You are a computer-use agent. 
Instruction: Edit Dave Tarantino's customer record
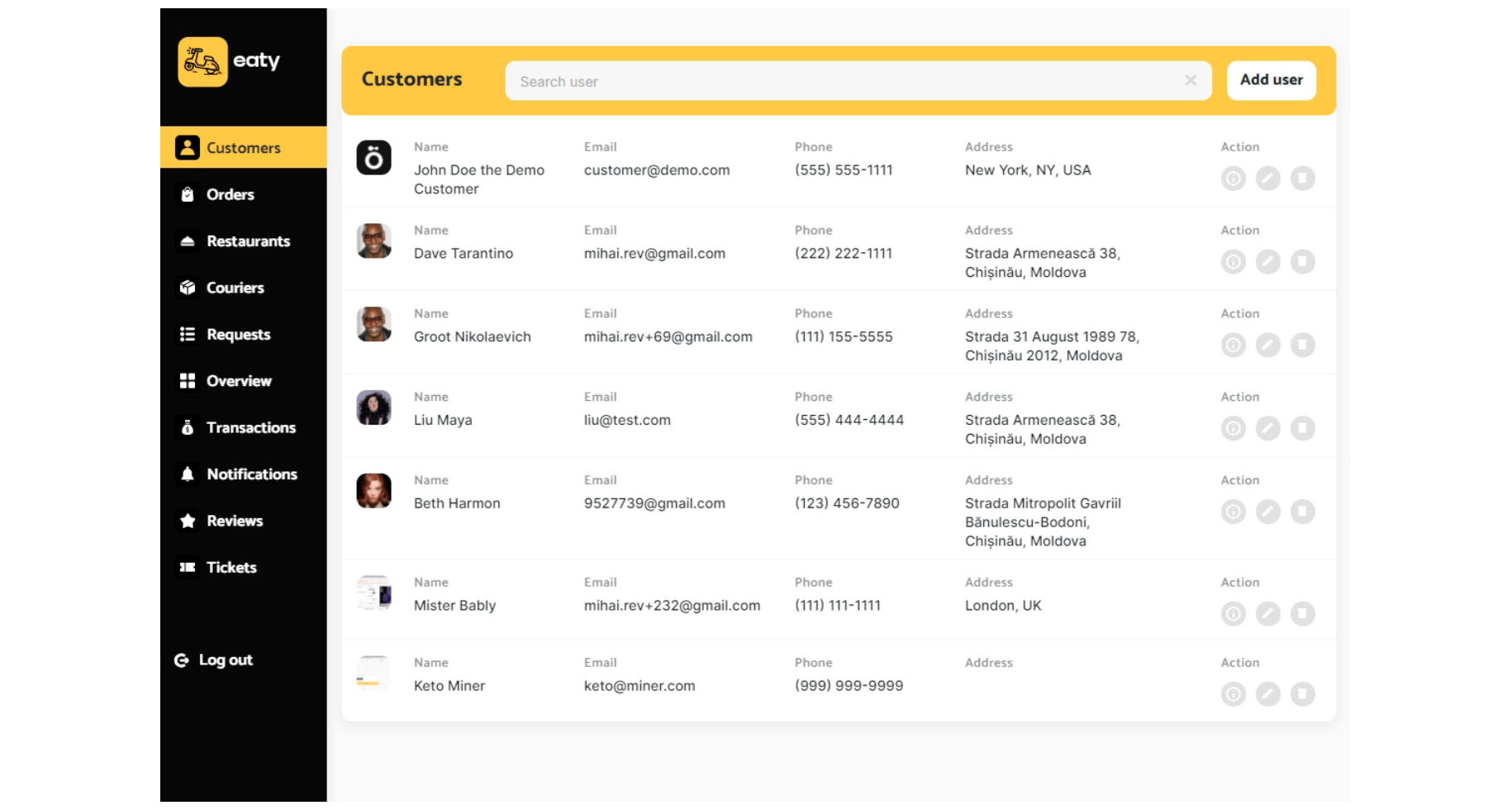[1267, 262]
